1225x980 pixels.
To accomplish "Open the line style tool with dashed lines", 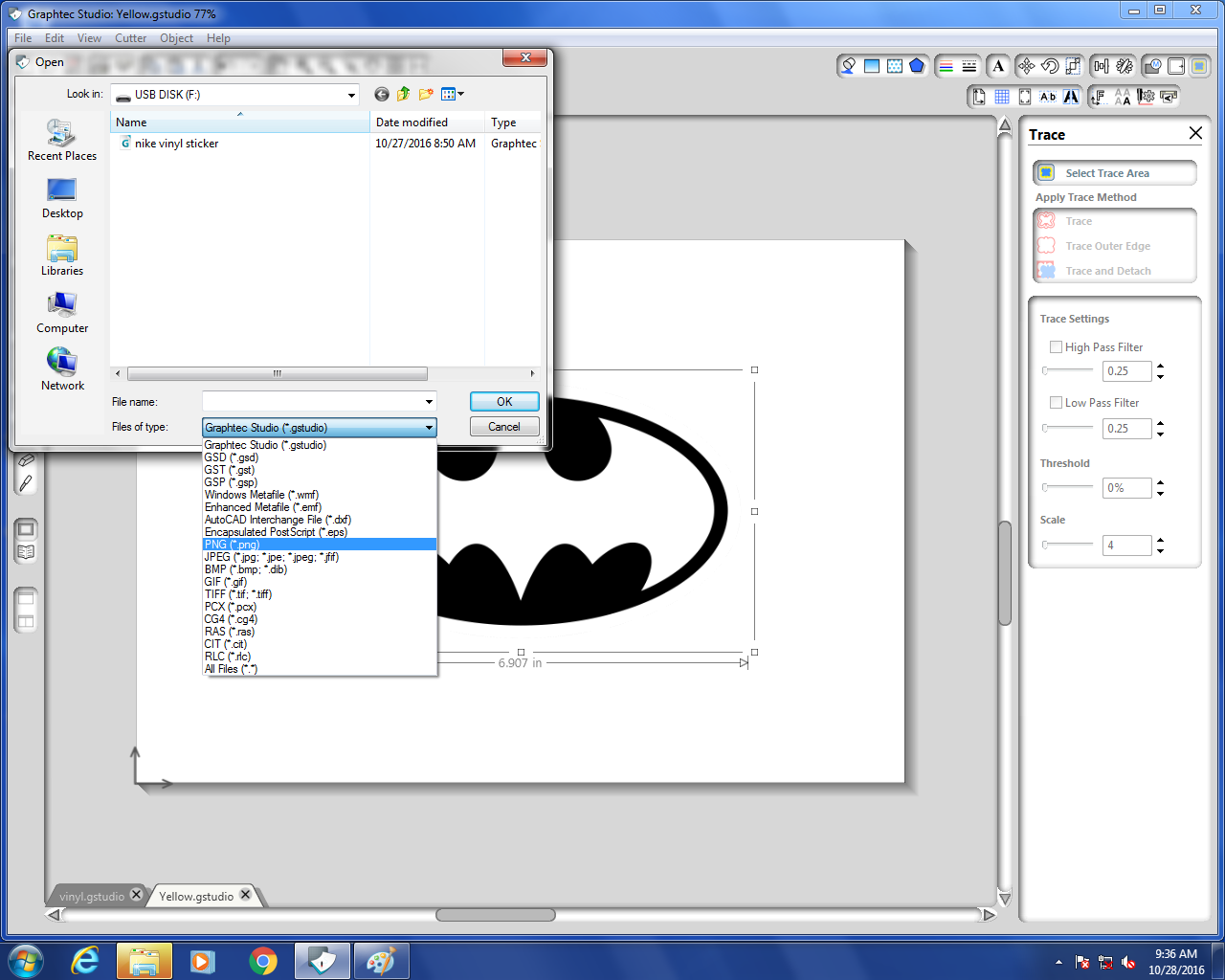I will [x=969, y=66].
